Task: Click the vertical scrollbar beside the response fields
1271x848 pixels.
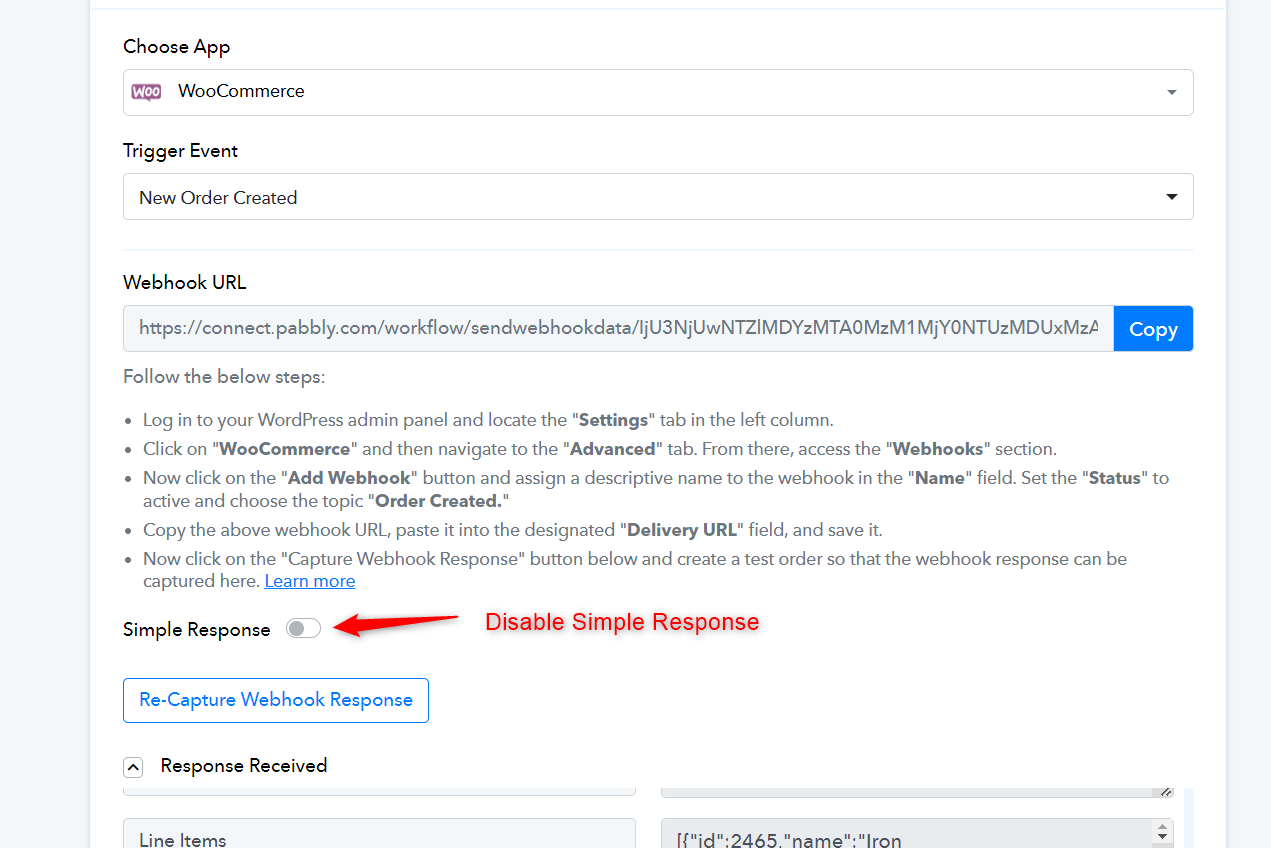Action: pyautogui.click(x=1188, y=818)
